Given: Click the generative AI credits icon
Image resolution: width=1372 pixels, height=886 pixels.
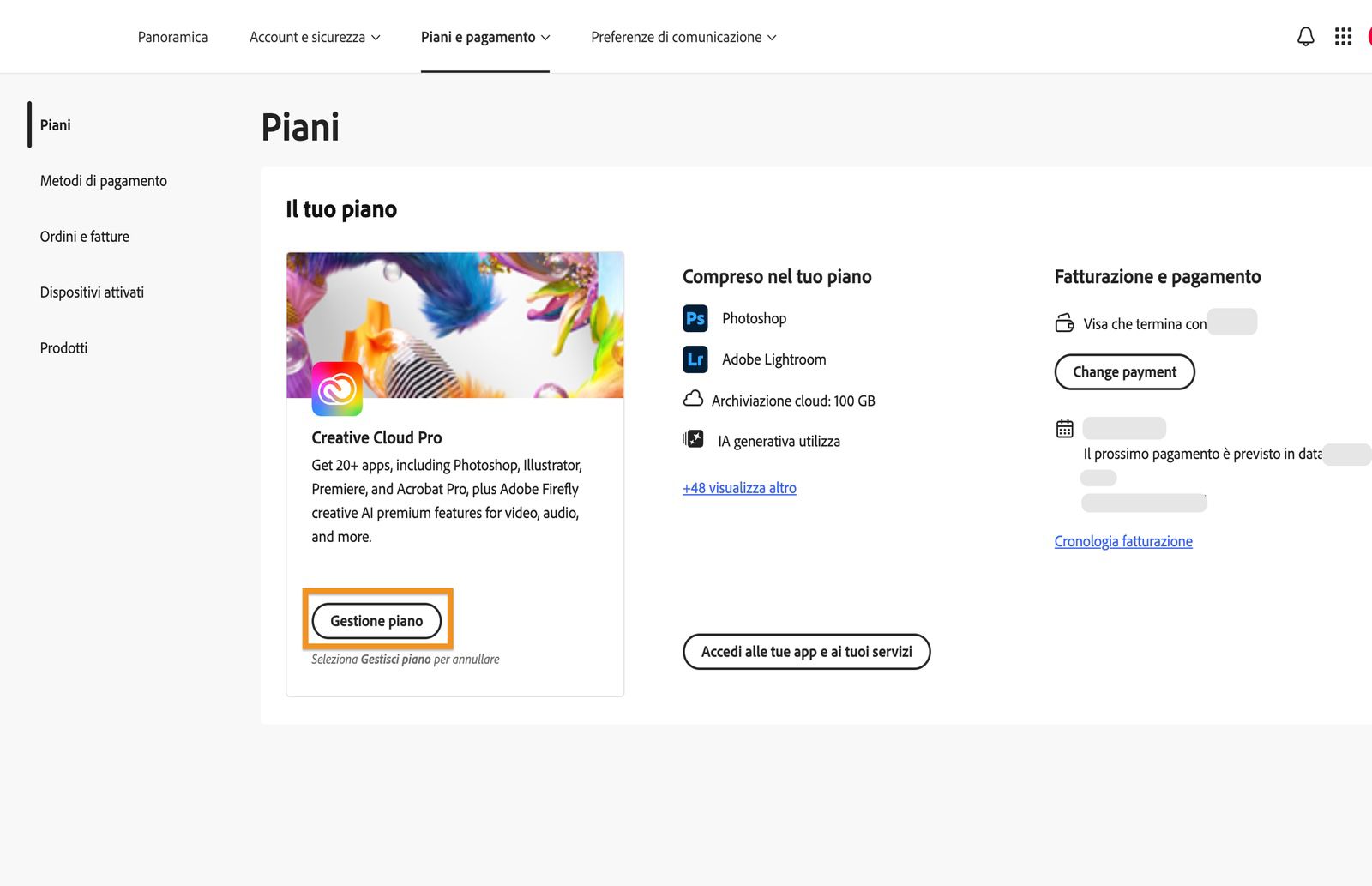Looking at the screenshot, I should [x=693, y=439].
